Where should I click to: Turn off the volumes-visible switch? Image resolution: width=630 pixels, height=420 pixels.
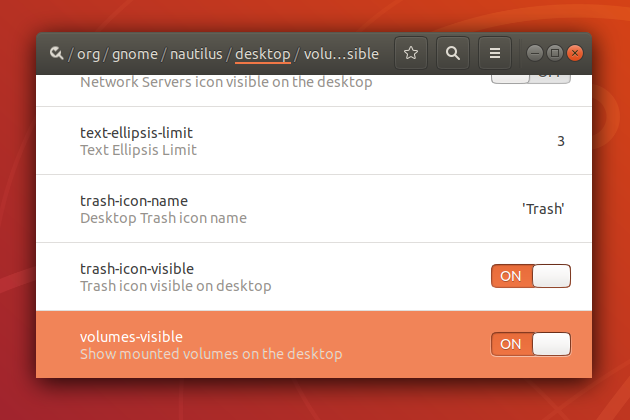(530, 344)
